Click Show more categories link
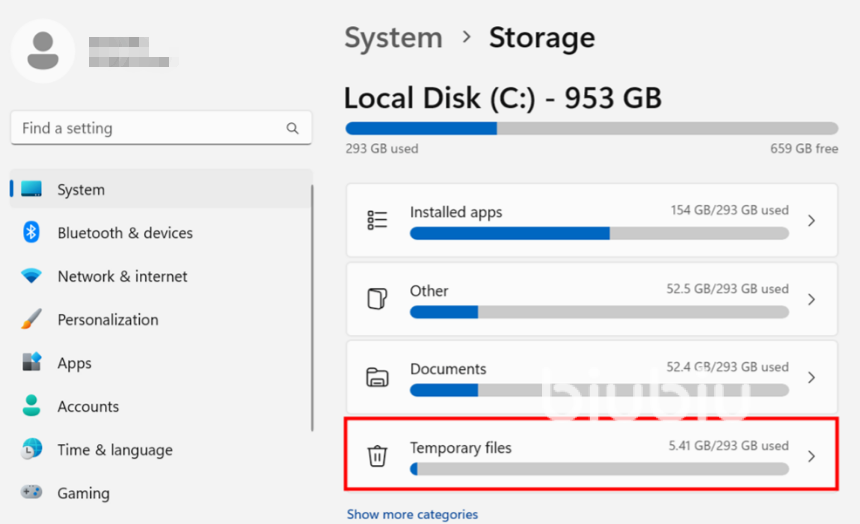Image resolution: width=860 pixels, height=524 pixels. pos(412,514)
